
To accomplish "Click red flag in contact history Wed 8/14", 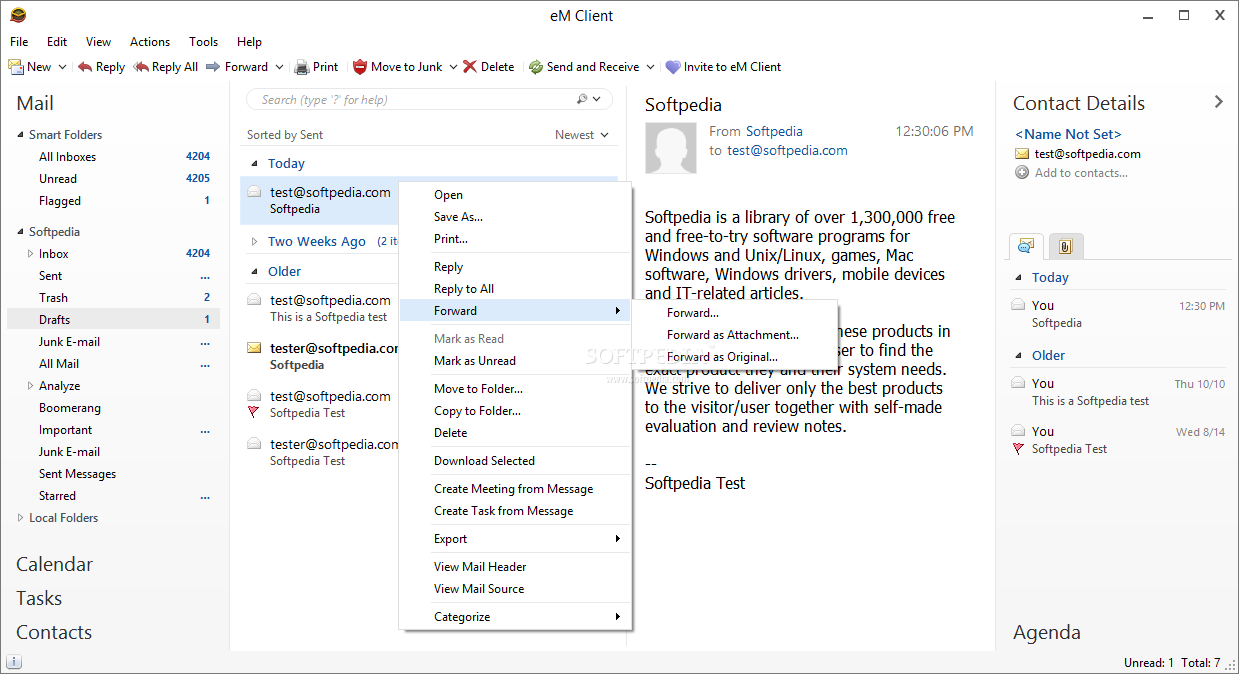I will (1018, 449).
